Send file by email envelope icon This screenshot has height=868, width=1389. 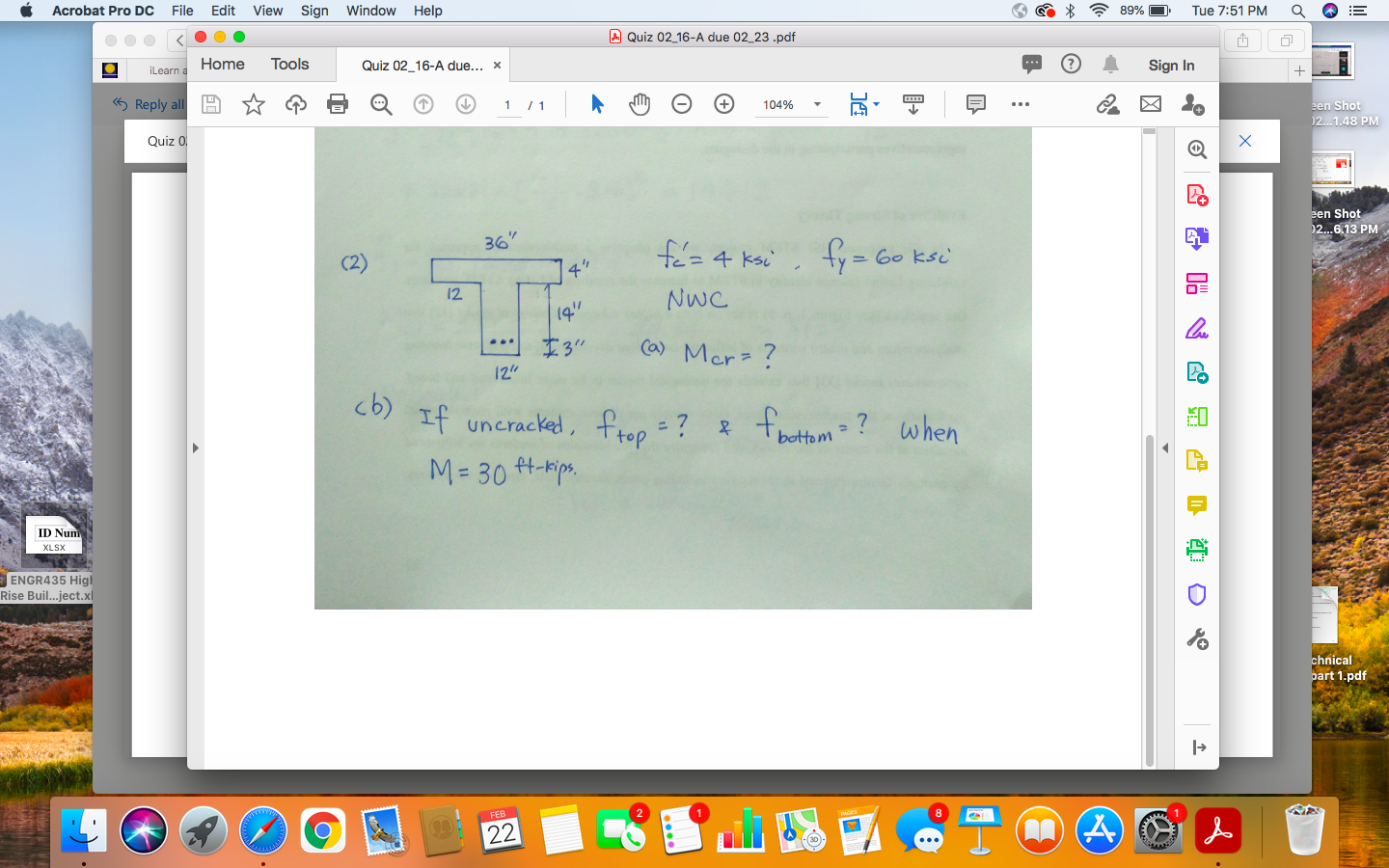pos(1151,104)
